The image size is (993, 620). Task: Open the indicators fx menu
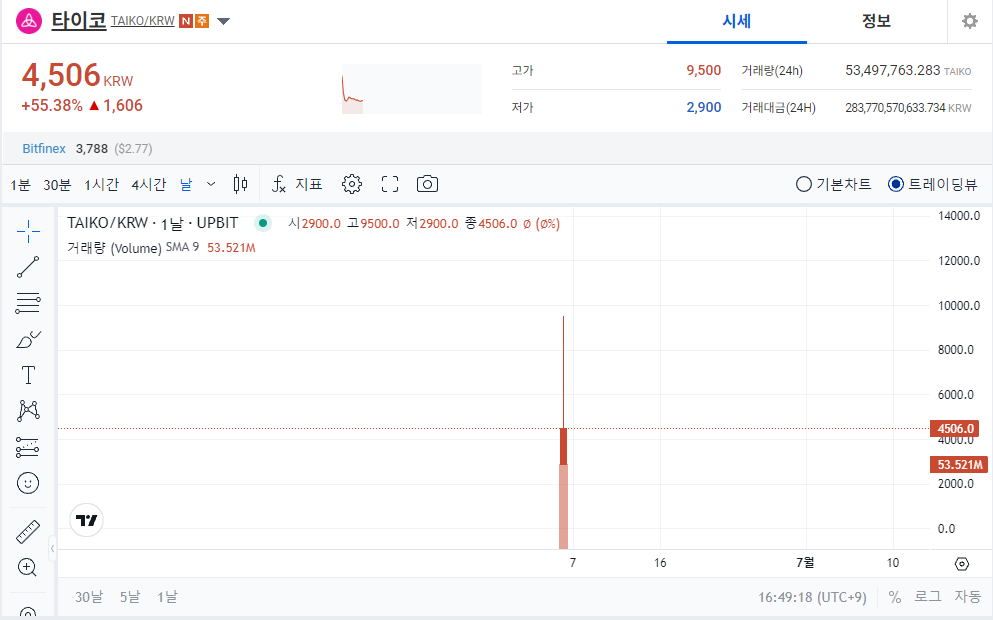[297, 184]
